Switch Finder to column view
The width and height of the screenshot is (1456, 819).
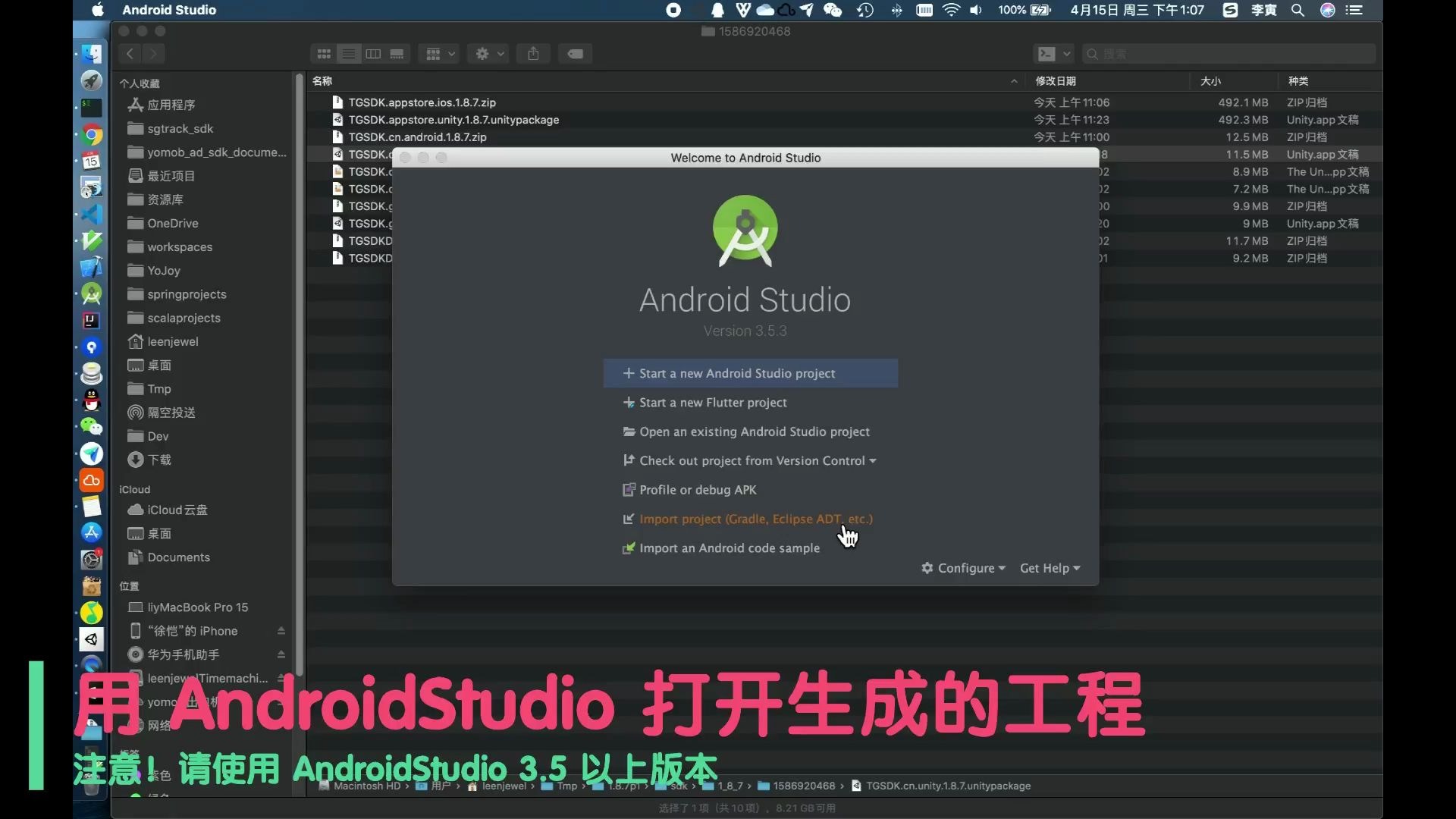373,54
